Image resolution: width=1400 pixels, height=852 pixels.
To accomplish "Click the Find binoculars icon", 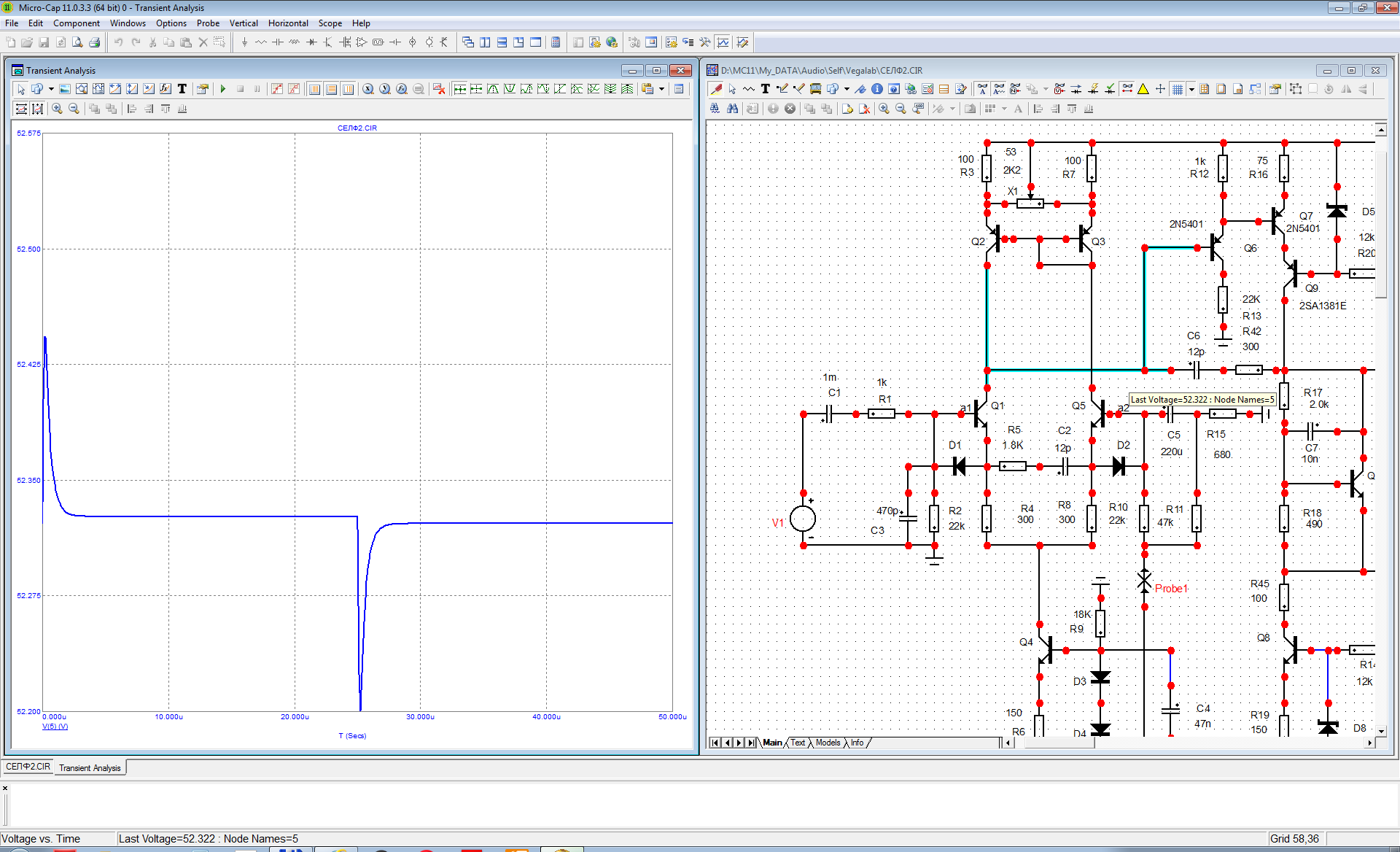I will click(x=732, y=109).
